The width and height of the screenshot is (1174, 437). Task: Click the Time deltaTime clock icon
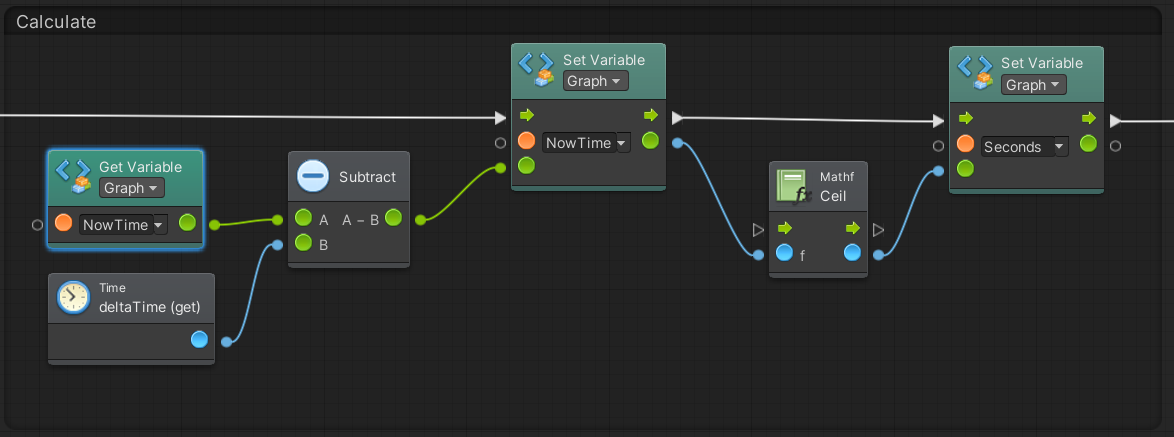pyautogui.click(x=73, y=298)
